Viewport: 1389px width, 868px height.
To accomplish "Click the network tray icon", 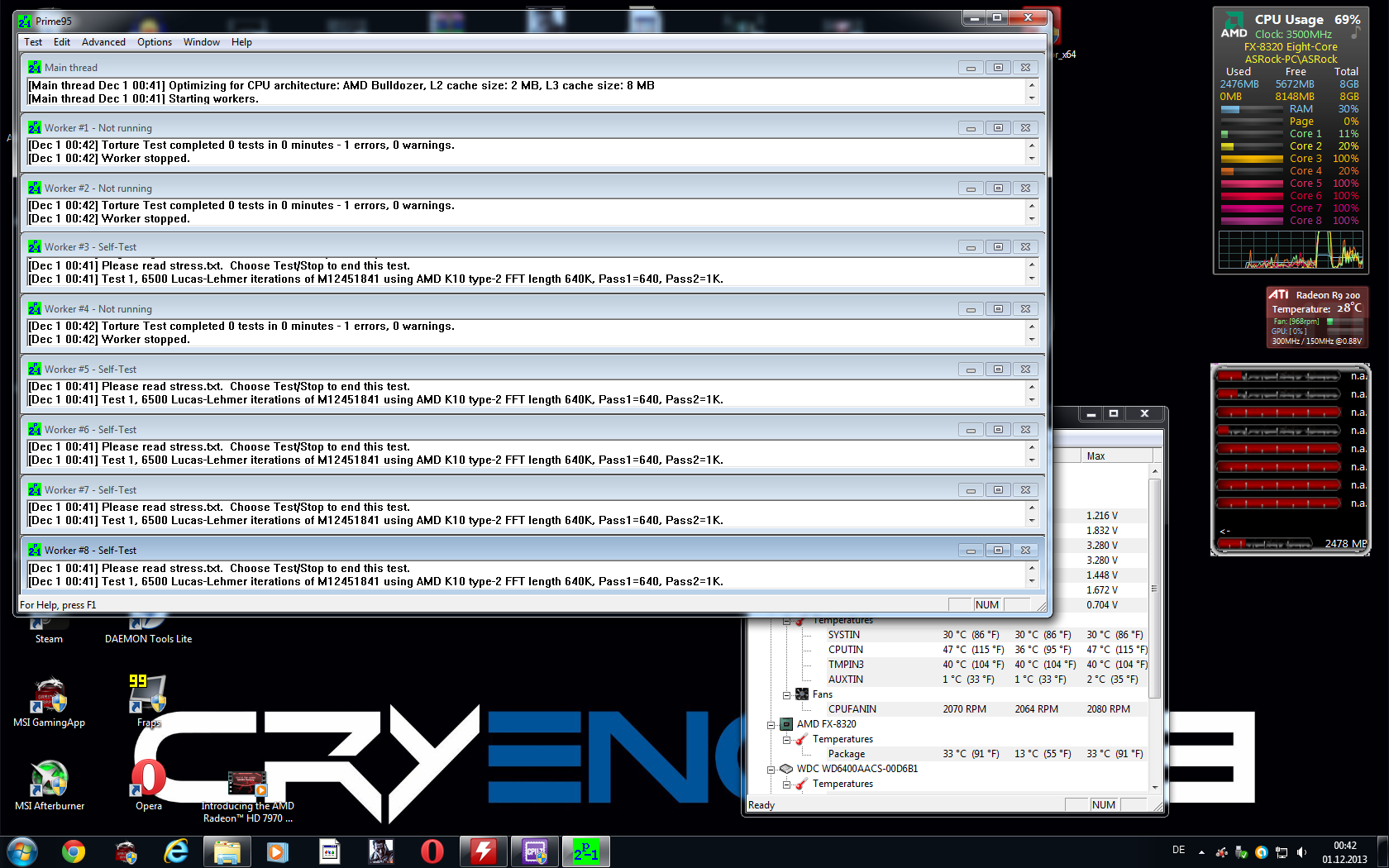I will (x=1282, y=852).
